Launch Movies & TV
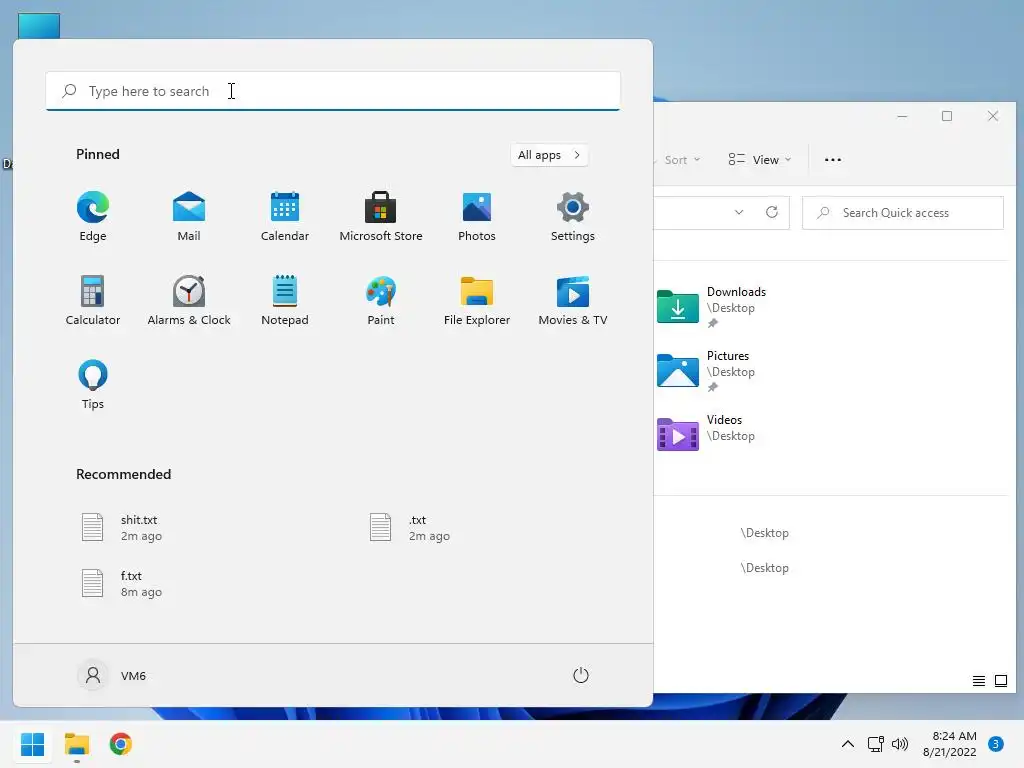 (573, 300)
